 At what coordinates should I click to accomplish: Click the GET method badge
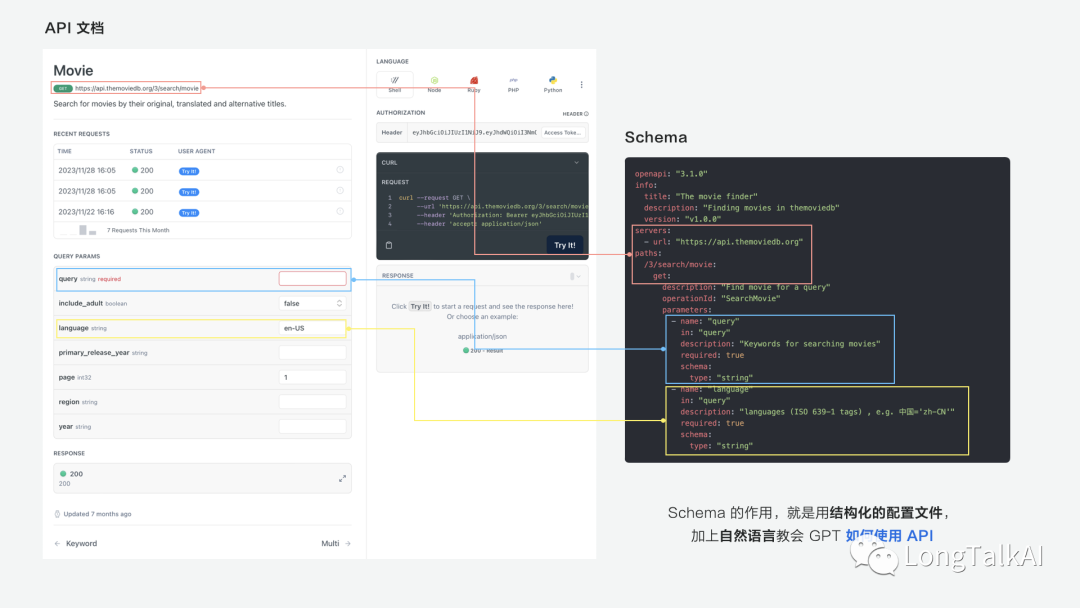[x=63, y=88]
